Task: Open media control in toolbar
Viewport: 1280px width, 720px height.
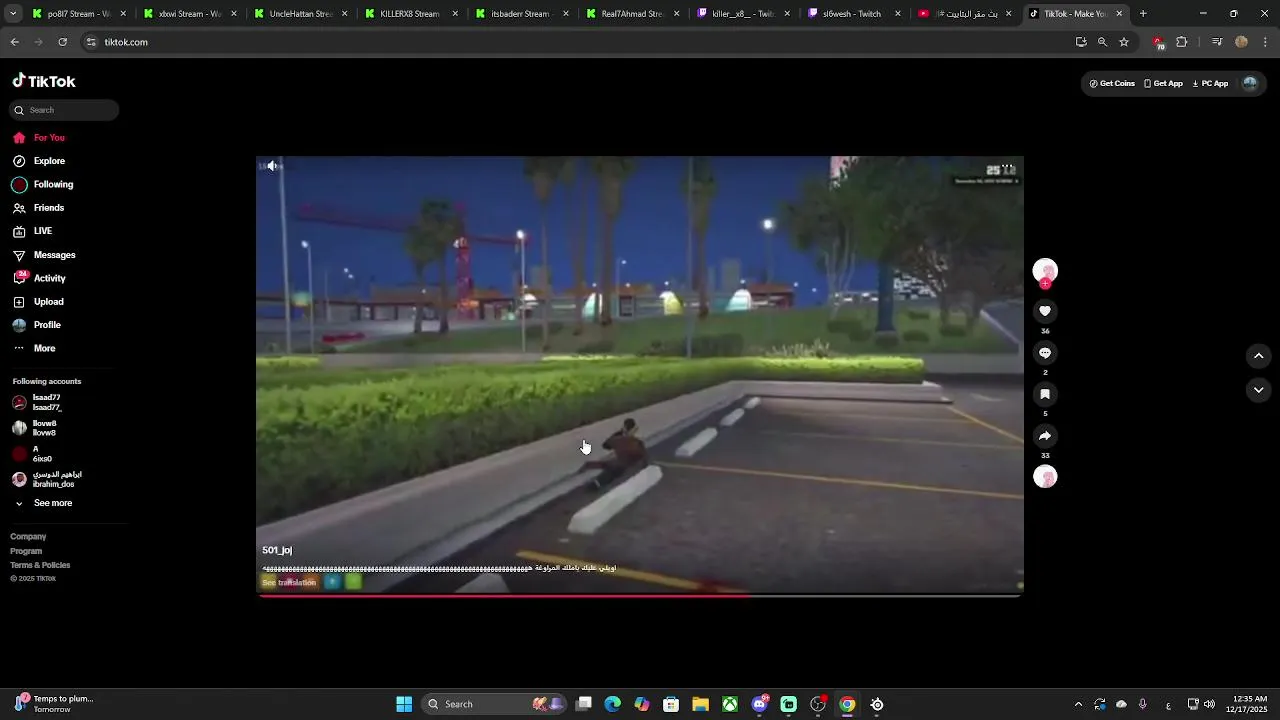Action: pos(1217,42)
